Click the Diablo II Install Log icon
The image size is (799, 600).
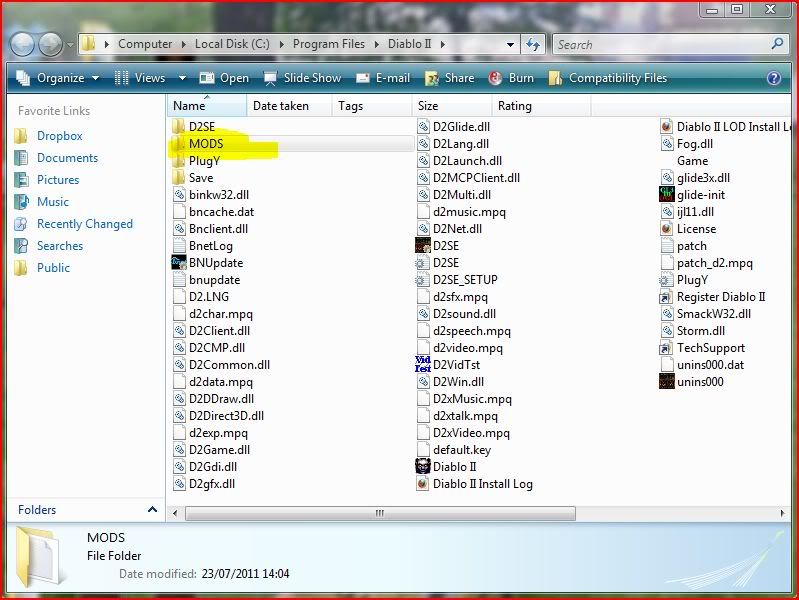click(x=423, y=484)
